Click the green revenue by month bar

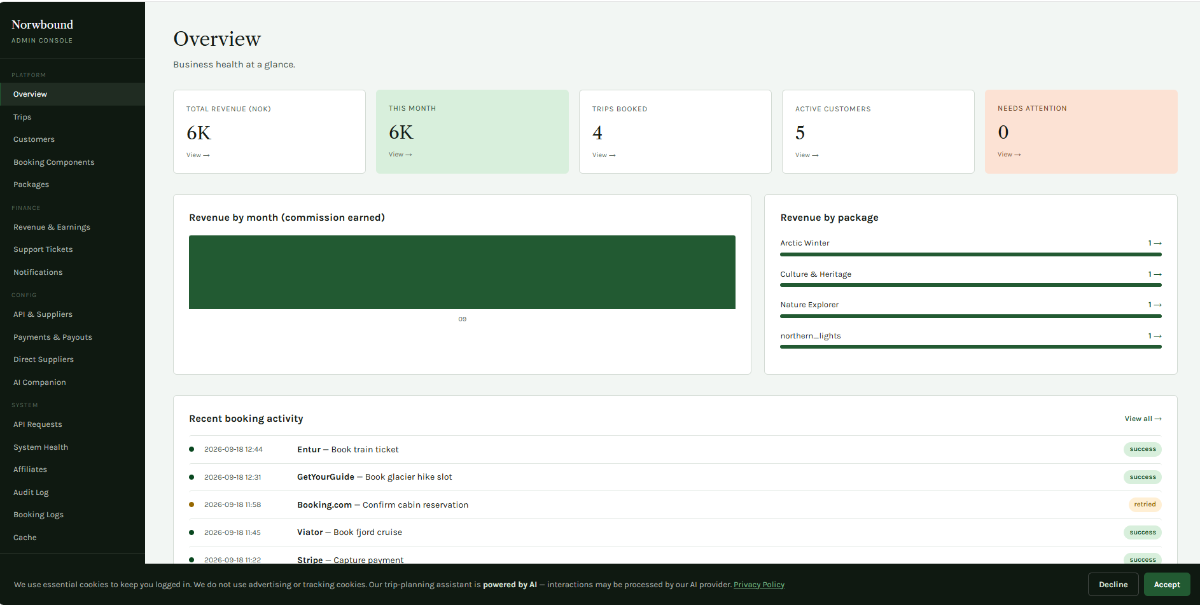(462, 272)
